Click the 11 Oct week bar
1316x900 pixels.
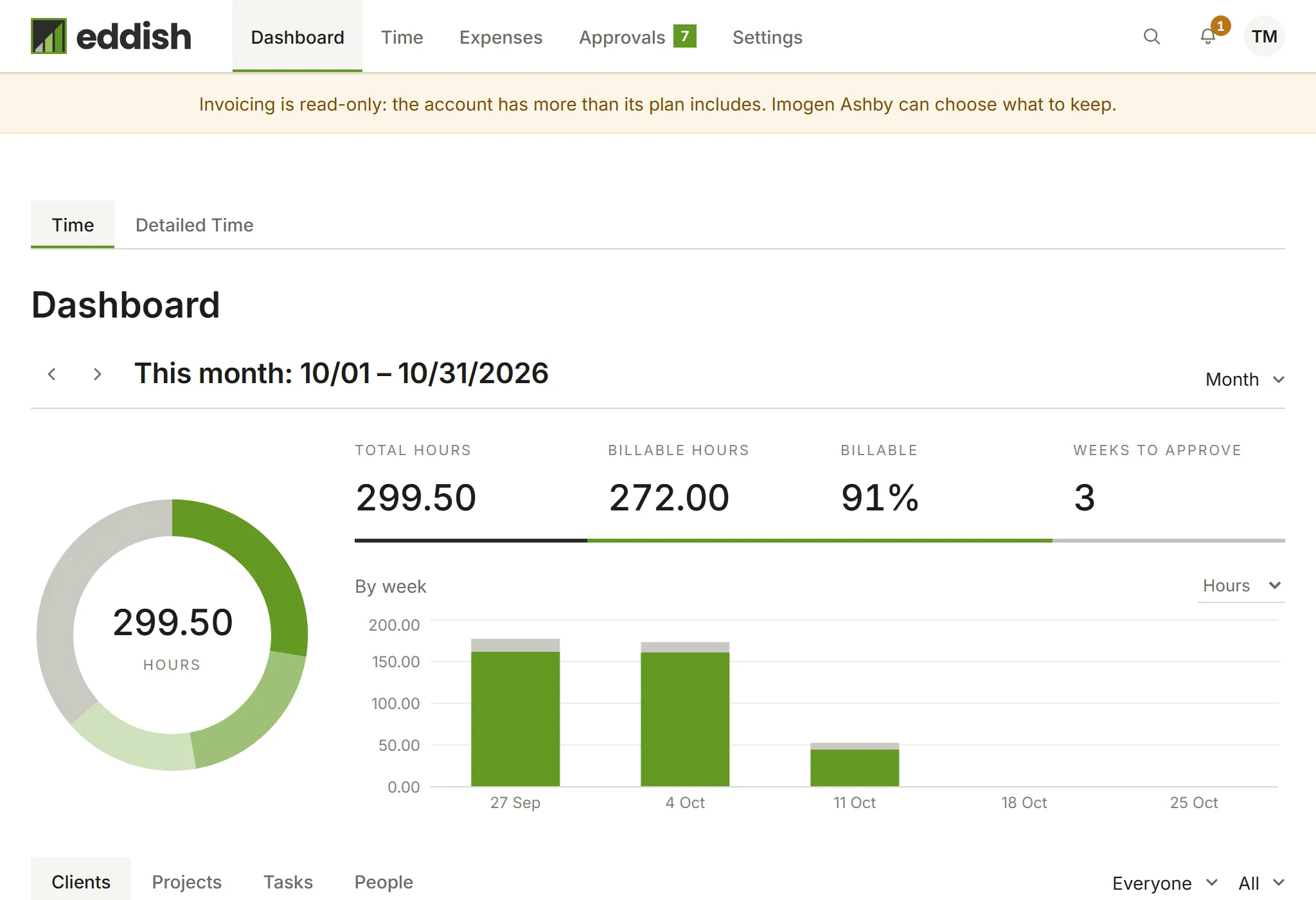click(x=855, y=764)
